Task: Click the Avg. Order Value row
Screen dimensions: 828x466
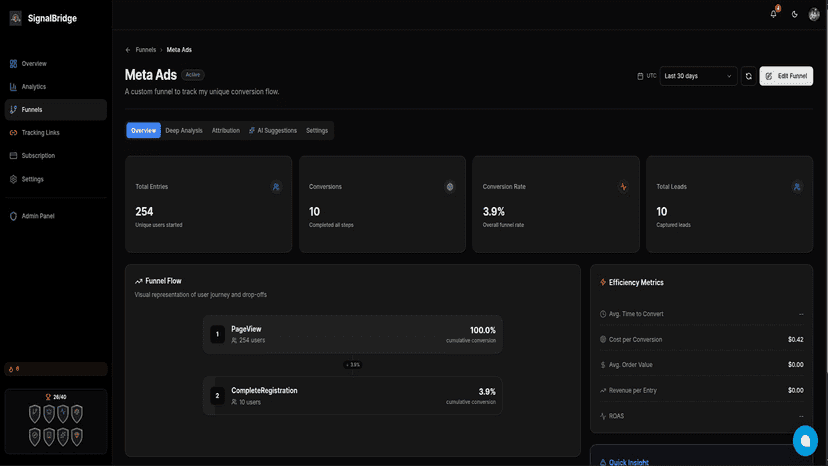Action: [x=701, y=365]
